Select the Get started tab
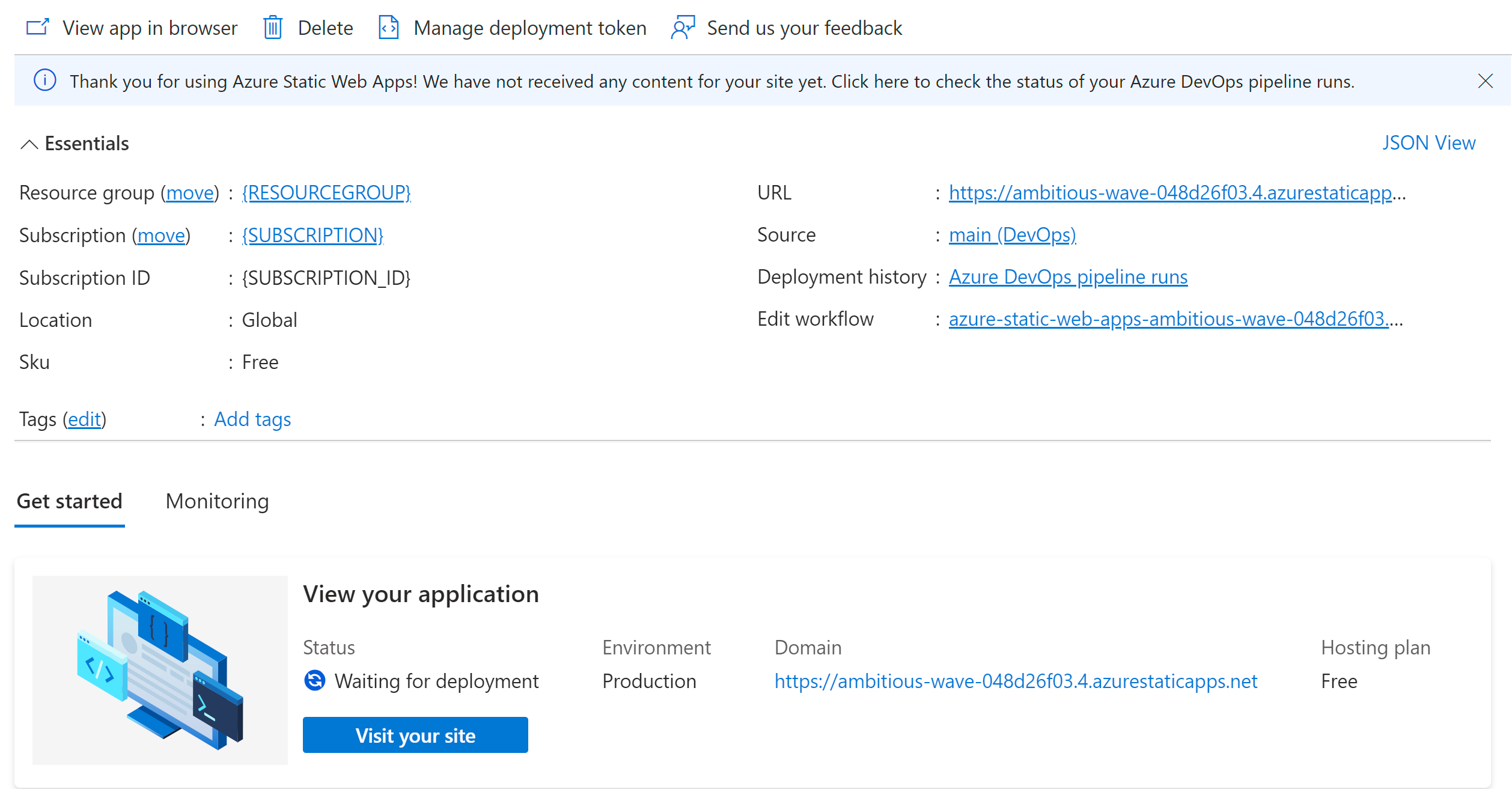 click(x=70, y=501)
